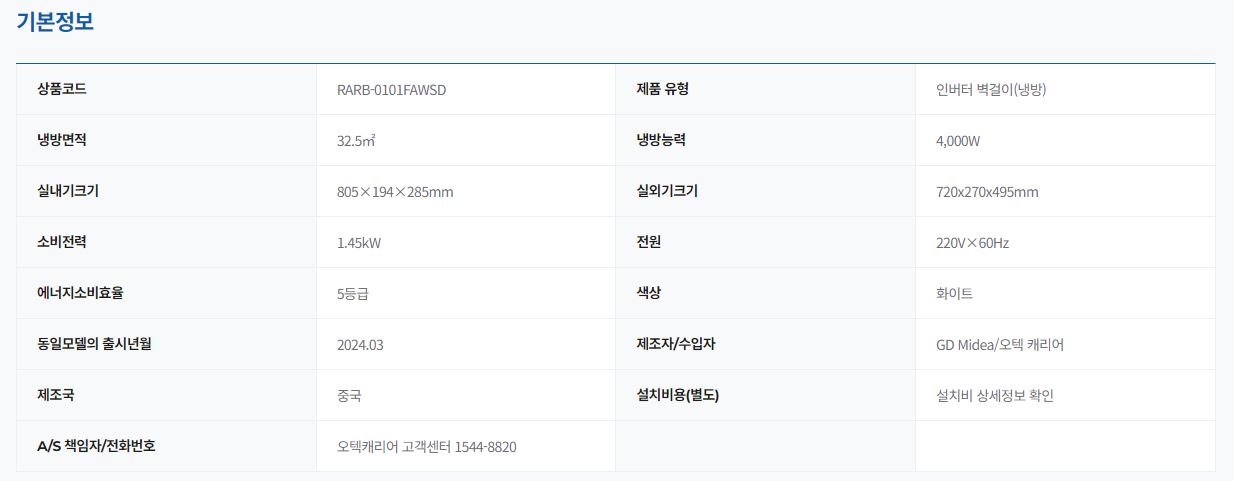Click the GD Midea/오텍 캐리어 manufacturer text
Viewport: 1234px width, 481px height.
point(999,345)
